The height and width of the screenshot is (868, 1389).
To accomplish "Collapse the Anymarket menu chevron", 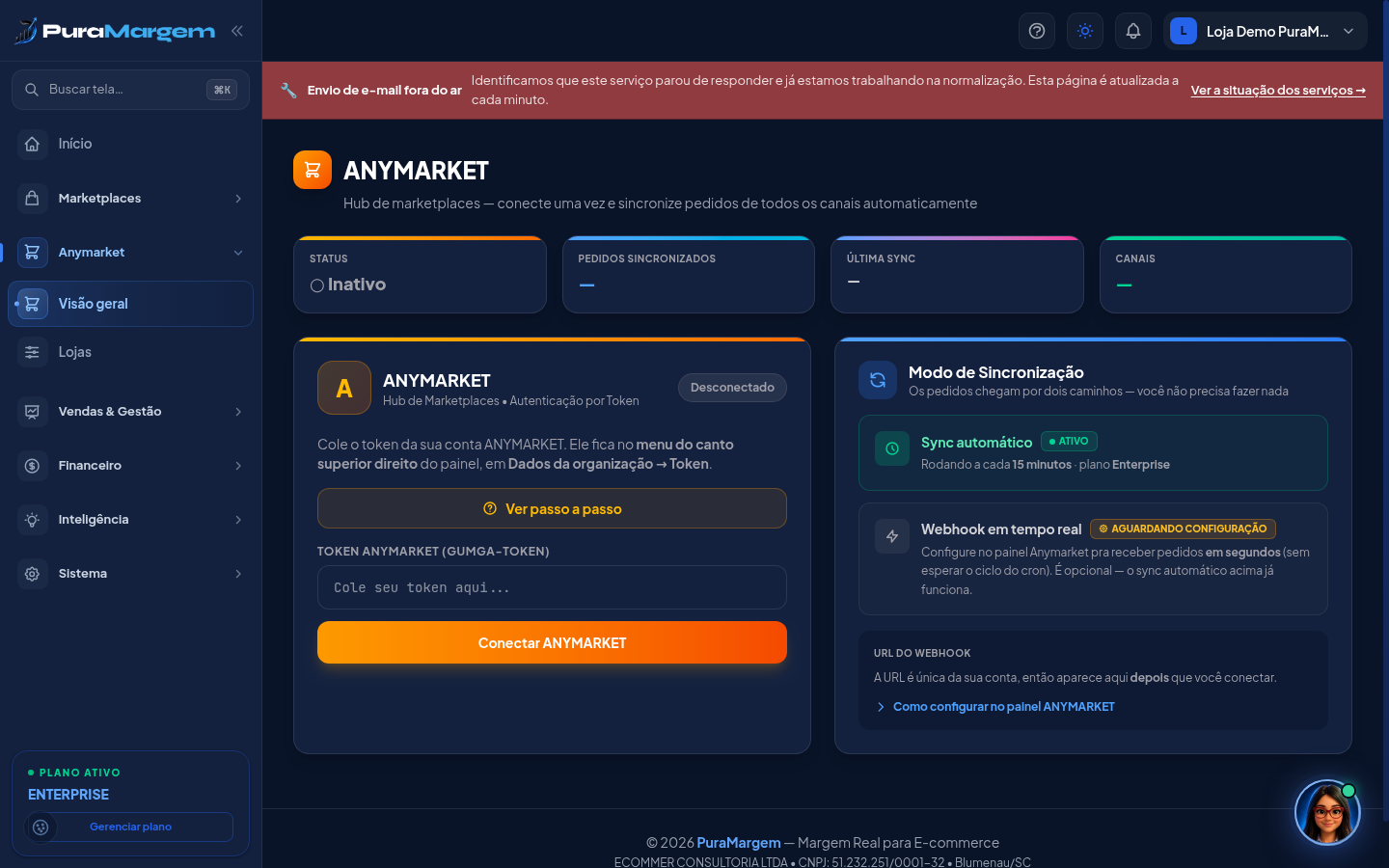I will coord(238,253).
